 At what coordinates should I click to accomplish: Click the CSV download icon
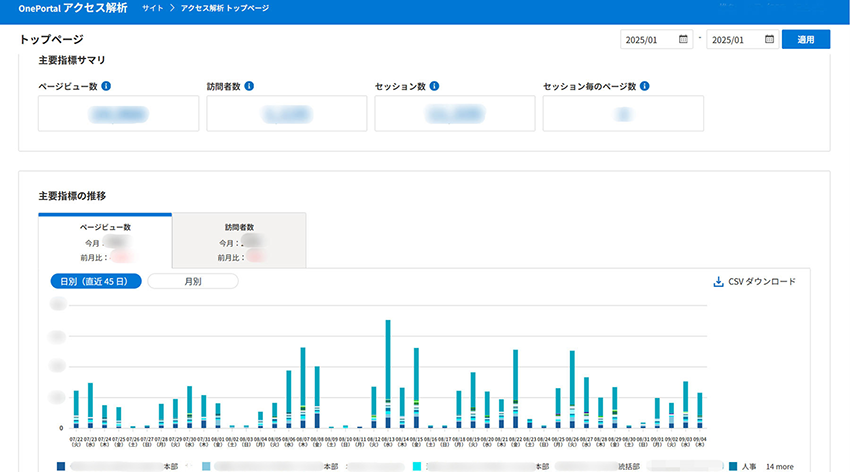click(718, 282)
